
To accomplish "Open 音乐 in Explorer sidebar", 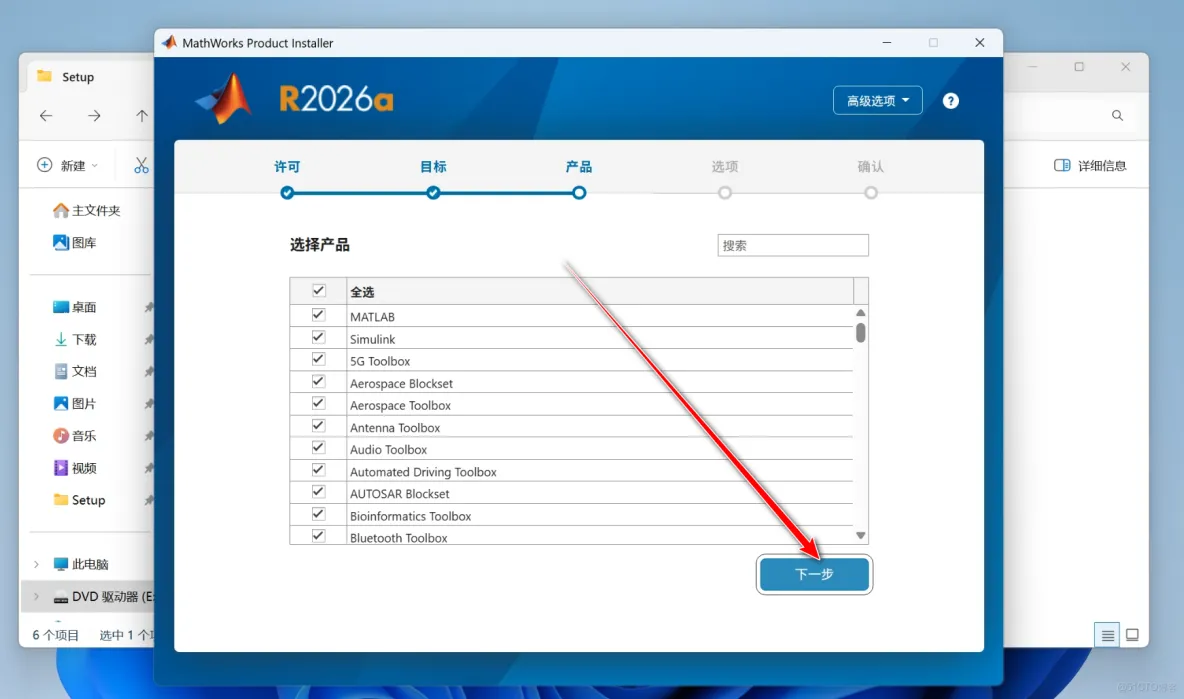I will [75, 436].
